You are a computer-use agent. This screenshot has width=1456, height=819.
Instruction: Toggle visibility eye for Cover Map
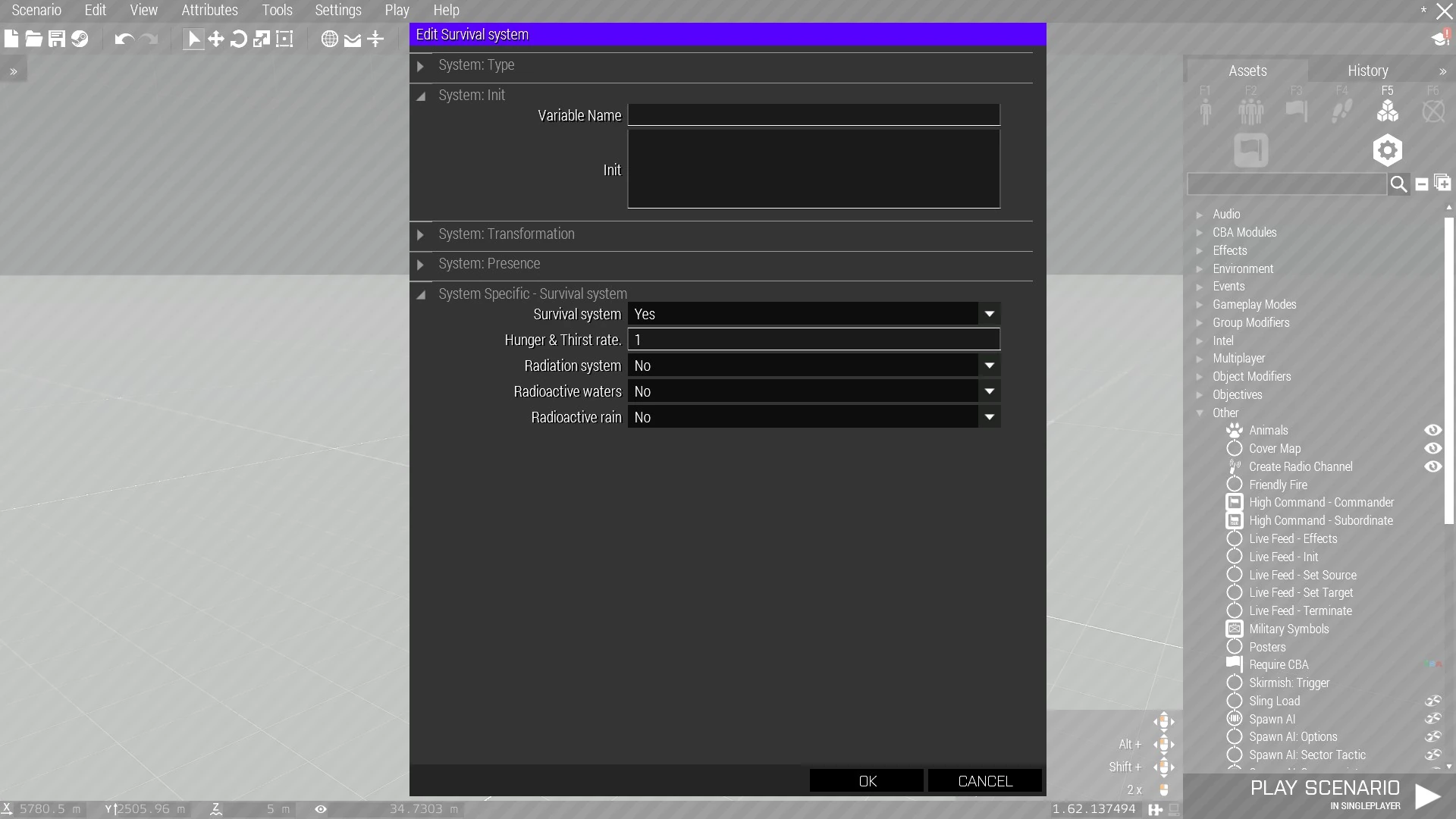[1432, 448]
